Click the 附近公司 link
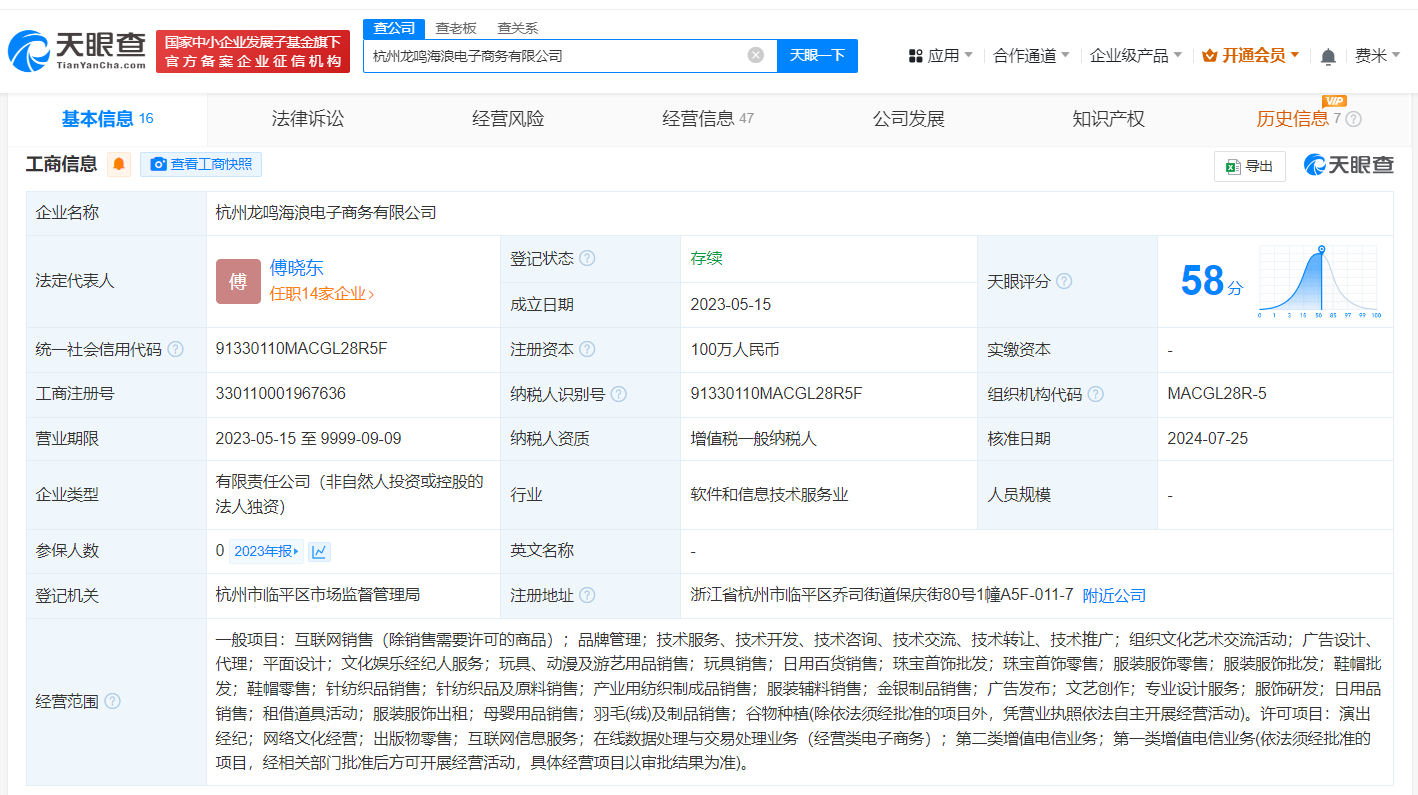 point(1114,596)
